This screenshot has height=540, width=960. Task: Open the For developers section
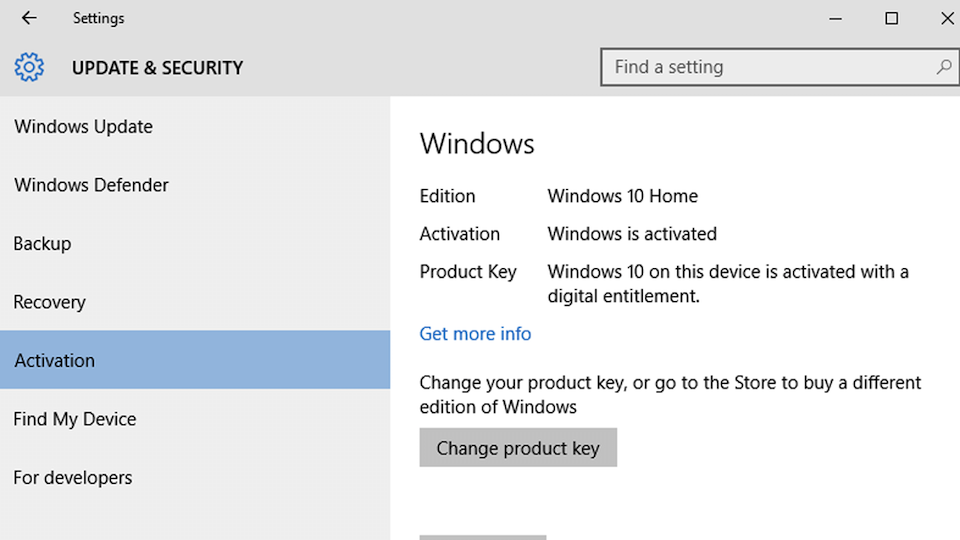coord(195,478)
